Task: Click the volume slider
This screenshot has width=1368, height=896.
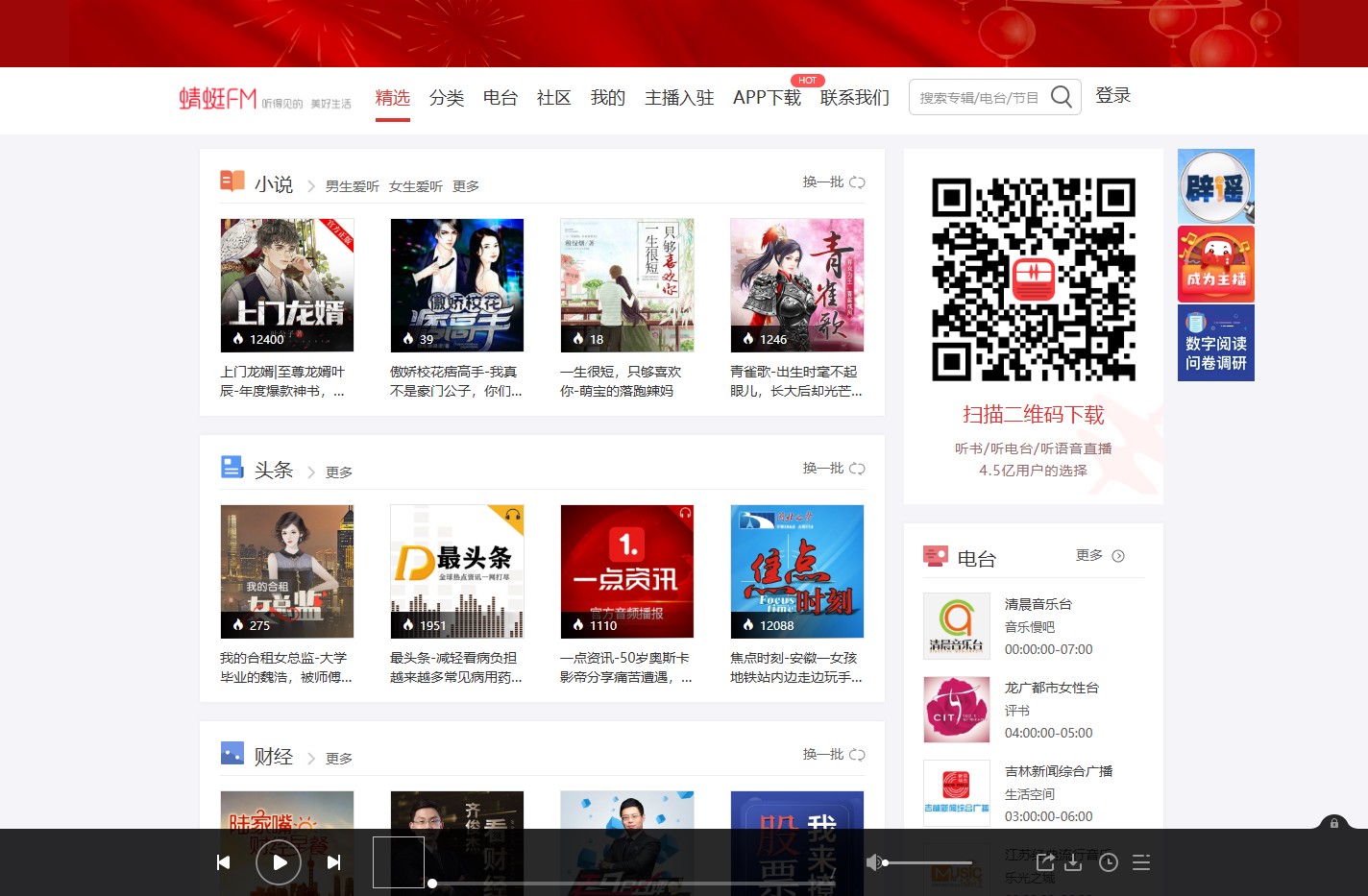Action: tap(928, 862)
